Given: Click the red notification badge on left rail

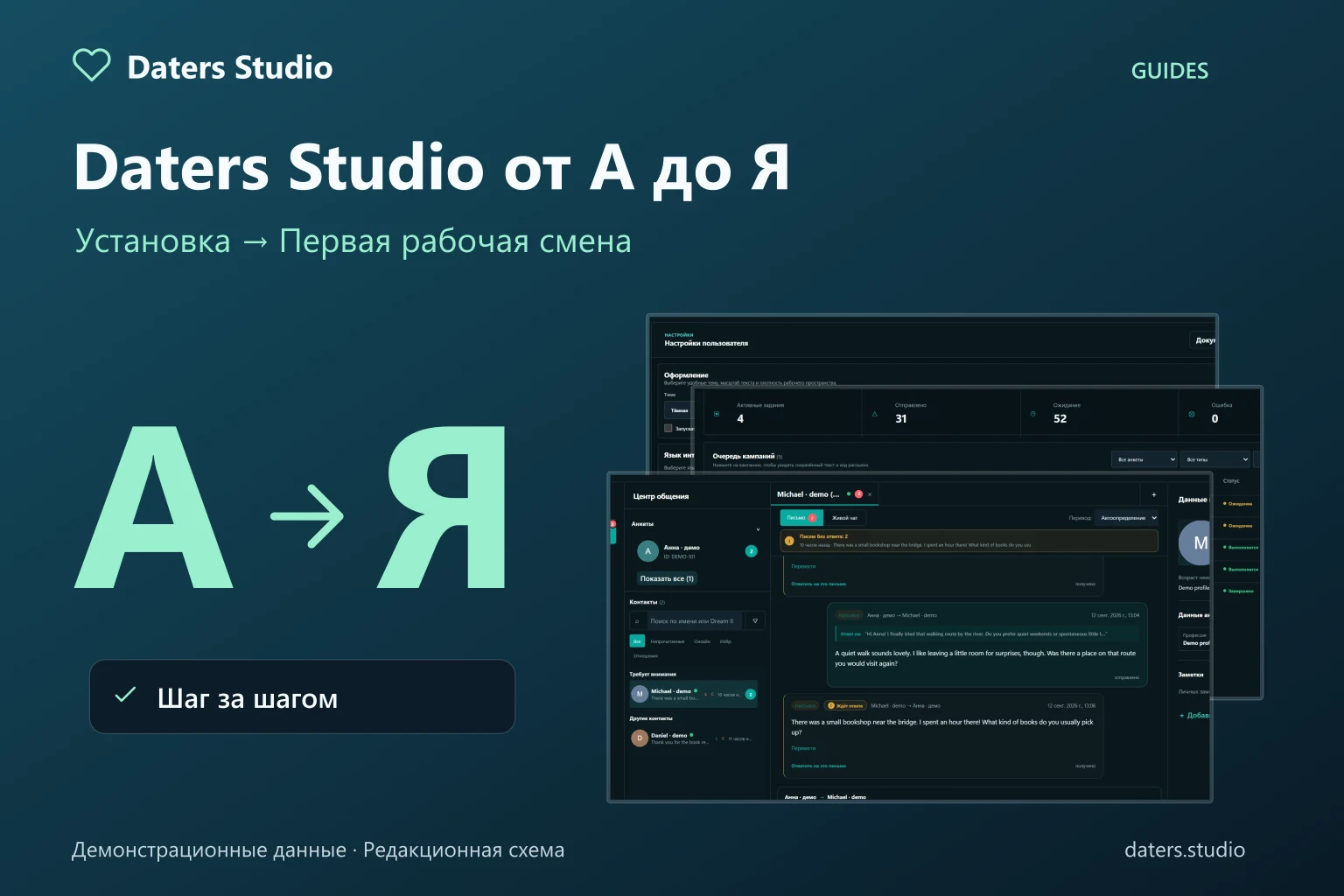Looking at the screenshot, I should pos(612,524).
